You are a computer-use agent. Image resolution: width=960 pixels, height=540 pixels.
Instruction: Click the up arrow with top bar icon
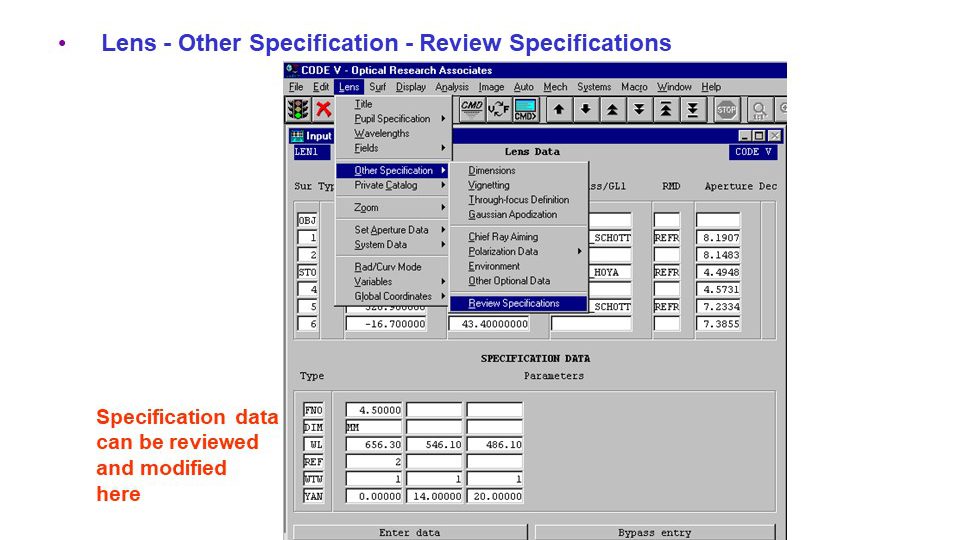click(x=666, y=110)
